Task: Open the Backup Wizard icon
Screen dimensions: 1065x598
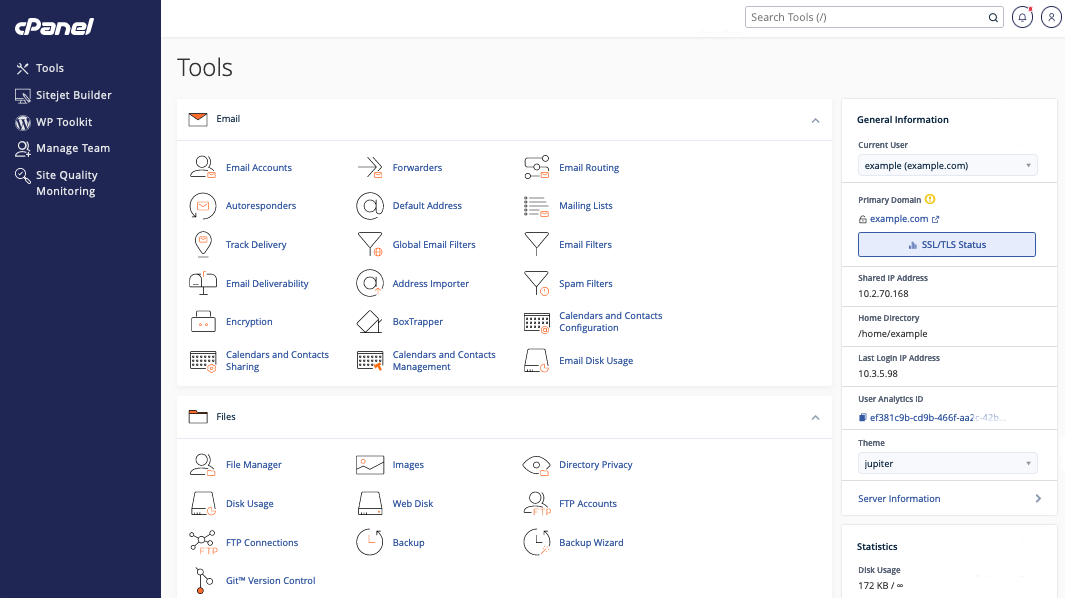Action: click(x=537, y=543)
